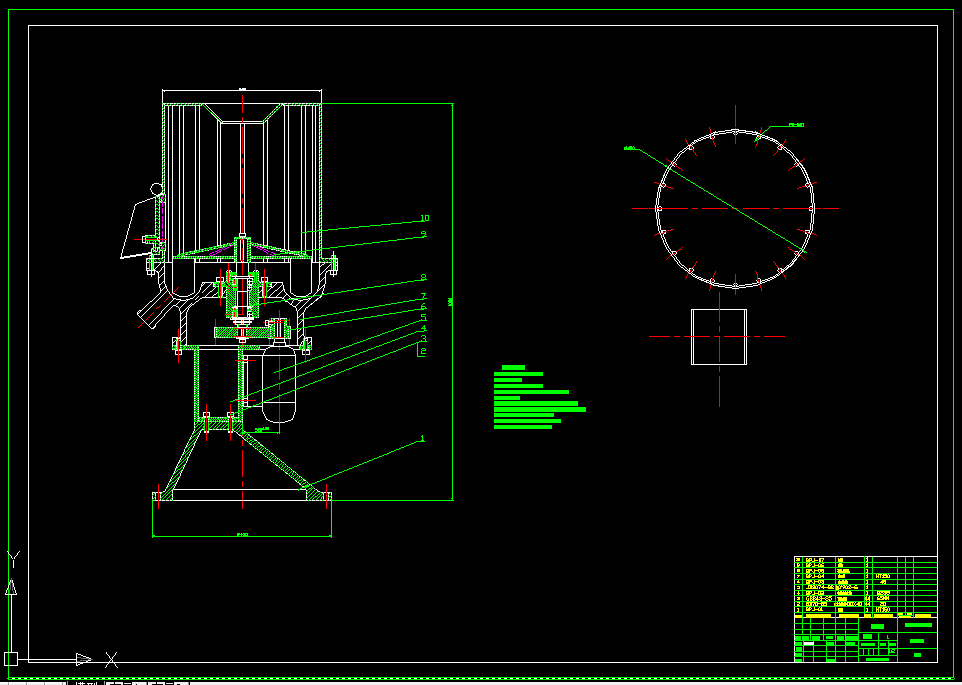Select part balloon number 3

423,339
